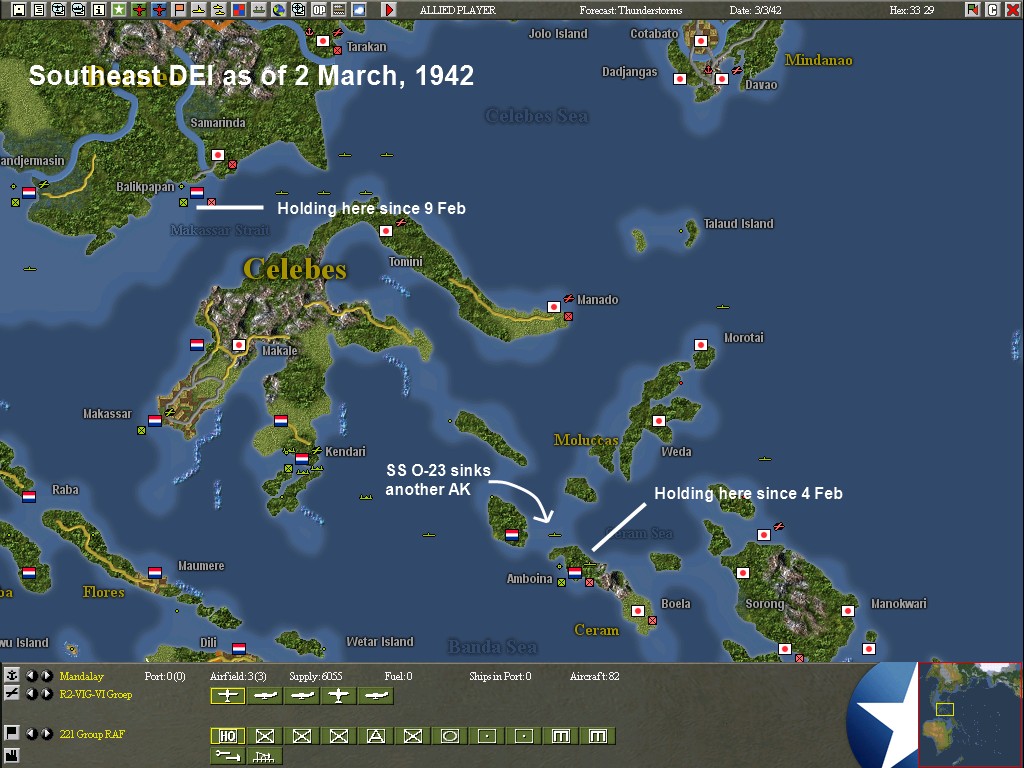This screenshot has height=768, width=1024.
Task: Click the red plane on green icon
Action: coord(138,9)
